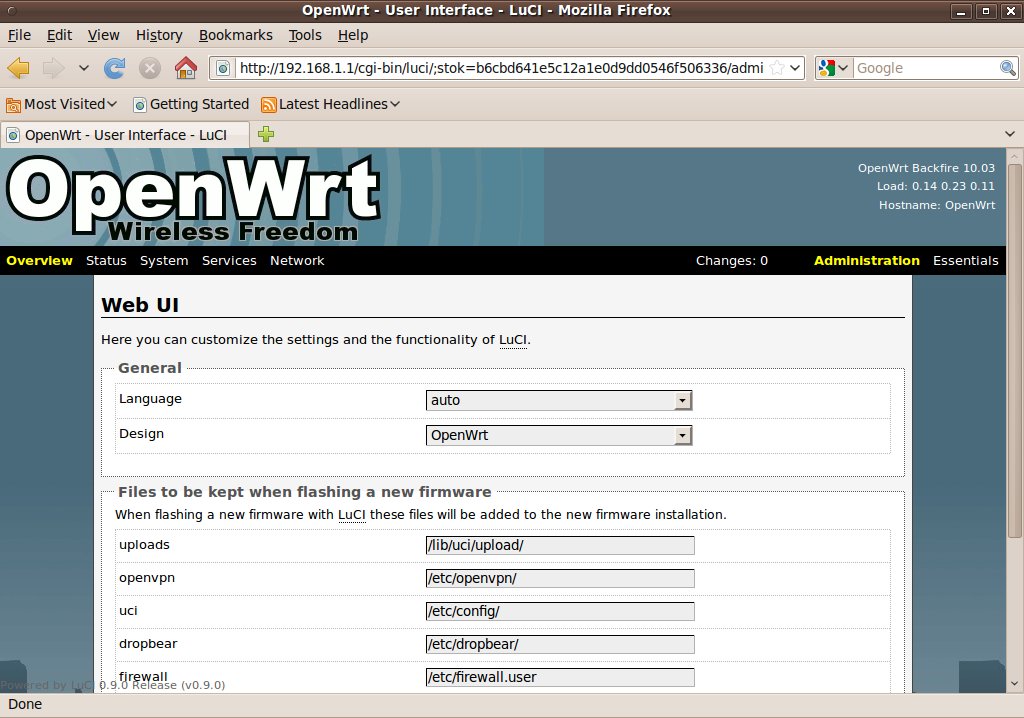1024x718 pixels.
Task: Open the Bookmarks menu
Action: click(235, 35)
